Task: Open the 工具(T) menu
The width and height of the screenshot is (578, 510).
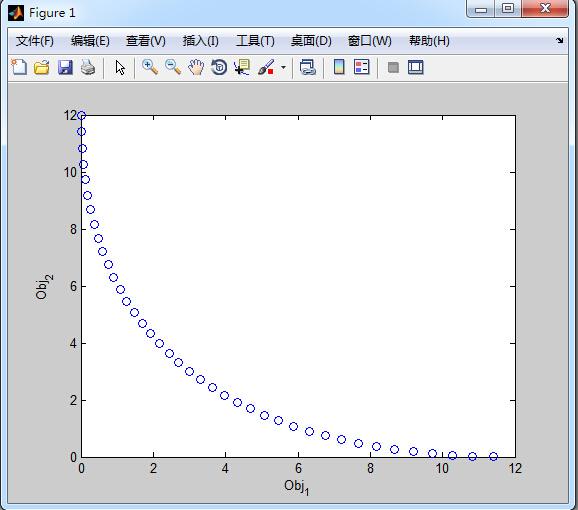Action: (255, 41)
